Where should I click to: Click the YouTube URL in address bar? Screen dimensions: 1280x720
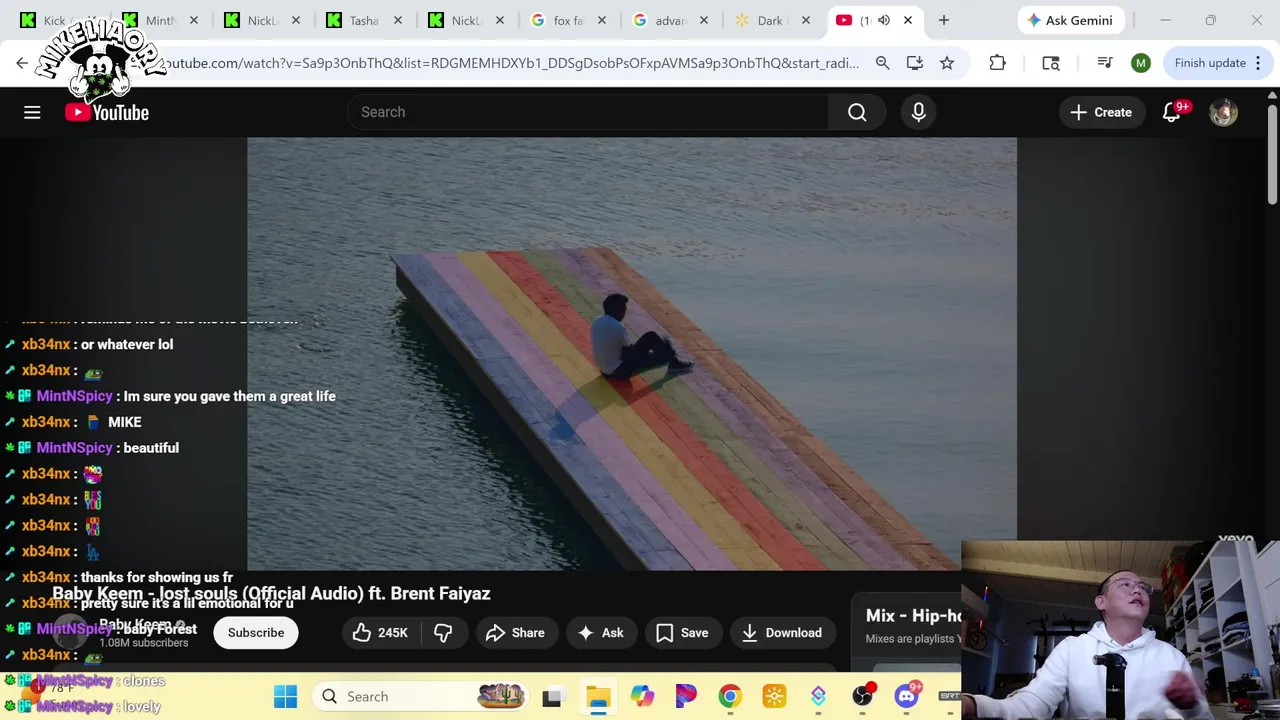tap(510, 63)
